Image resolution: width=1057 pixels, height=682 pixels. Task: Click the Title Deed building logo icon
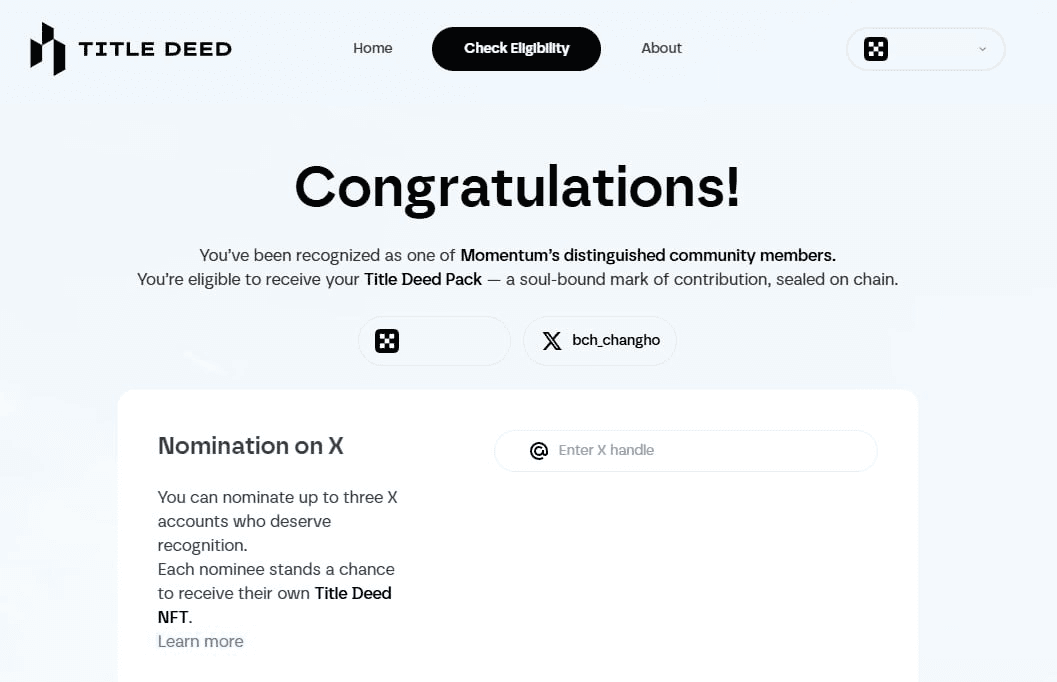click(47, 48)
